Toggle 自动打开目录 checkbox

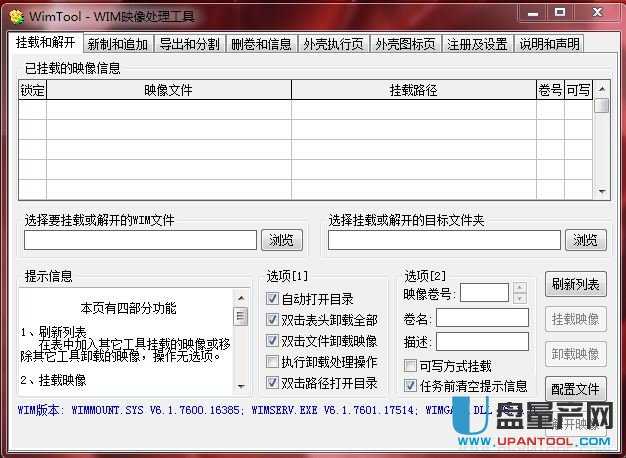click(273, 299)
